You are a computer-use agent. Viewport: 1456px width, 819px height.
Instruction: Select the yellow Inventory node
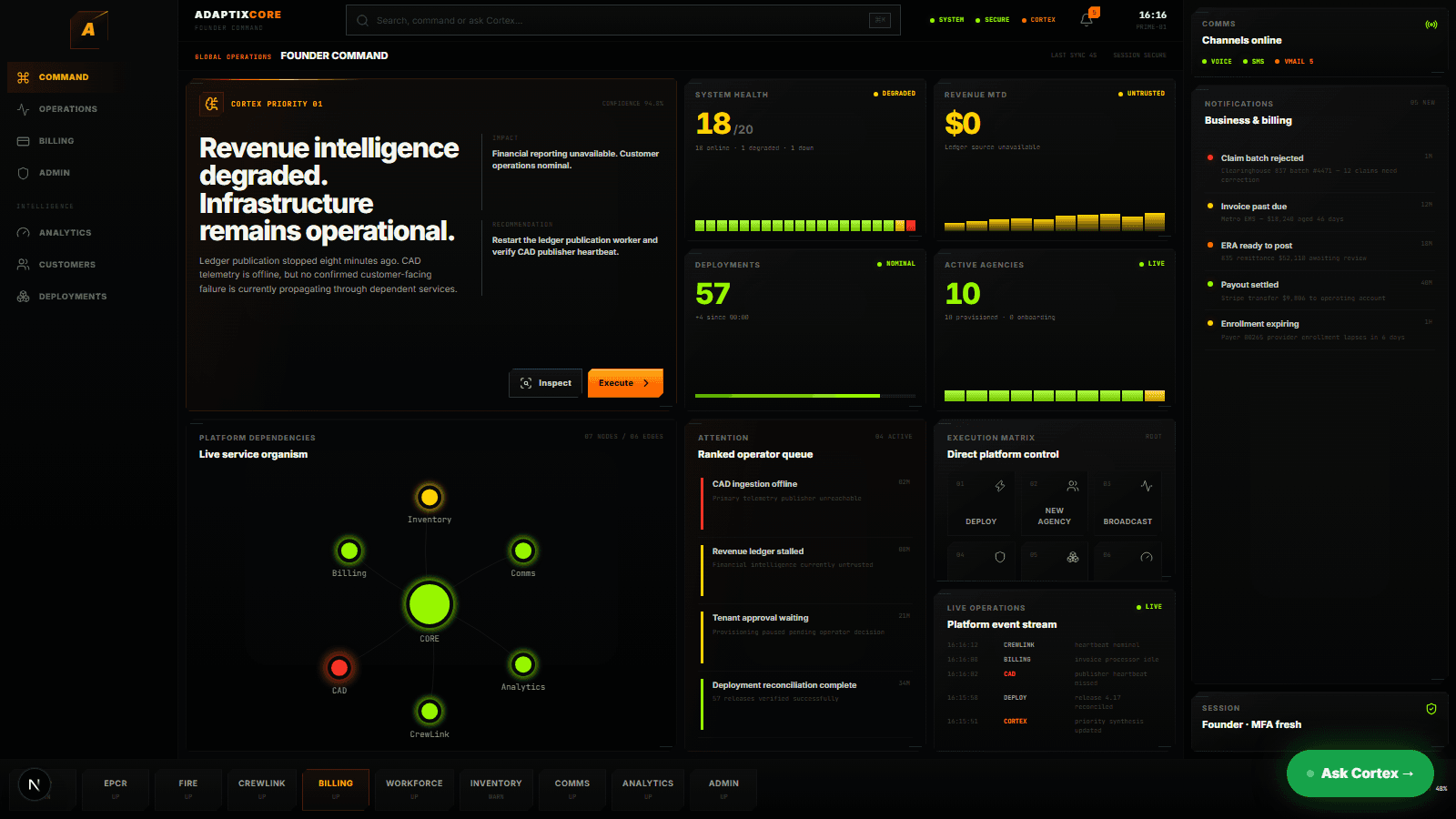[x=430, y=497]
